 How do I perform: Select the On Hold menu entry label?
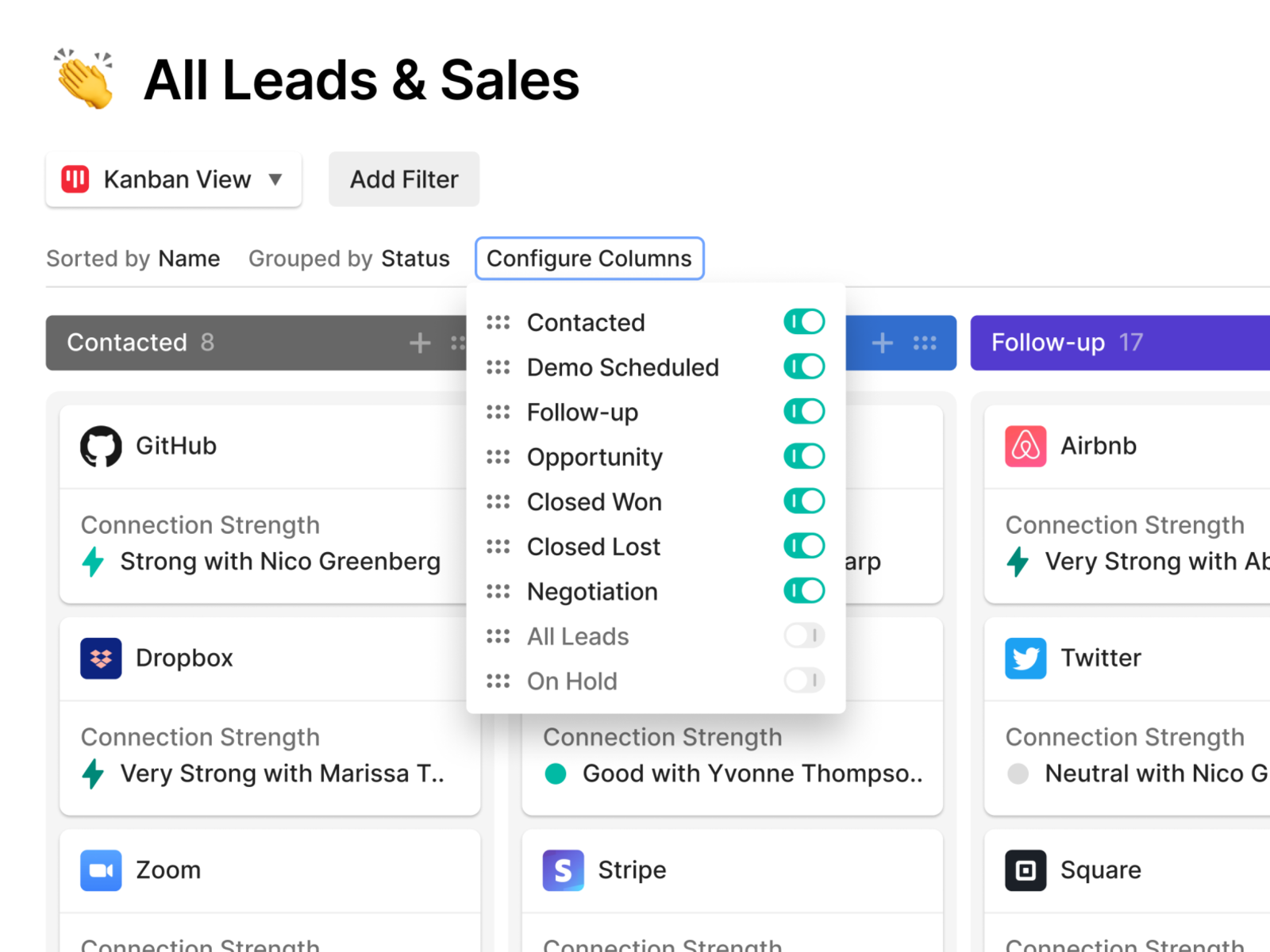[x=572, y=681]
